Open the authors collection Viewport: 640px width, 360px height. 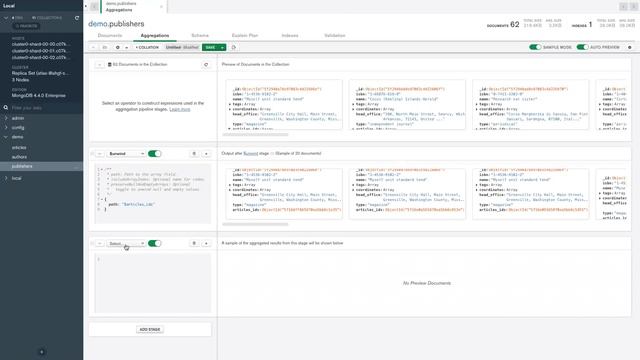[19, 157]
